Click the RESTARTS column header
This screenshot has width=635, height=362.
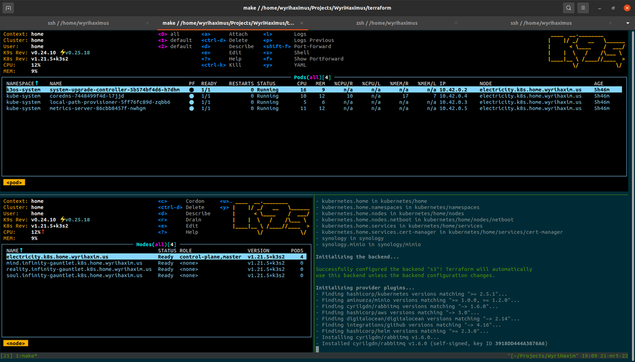pos(241,83)
